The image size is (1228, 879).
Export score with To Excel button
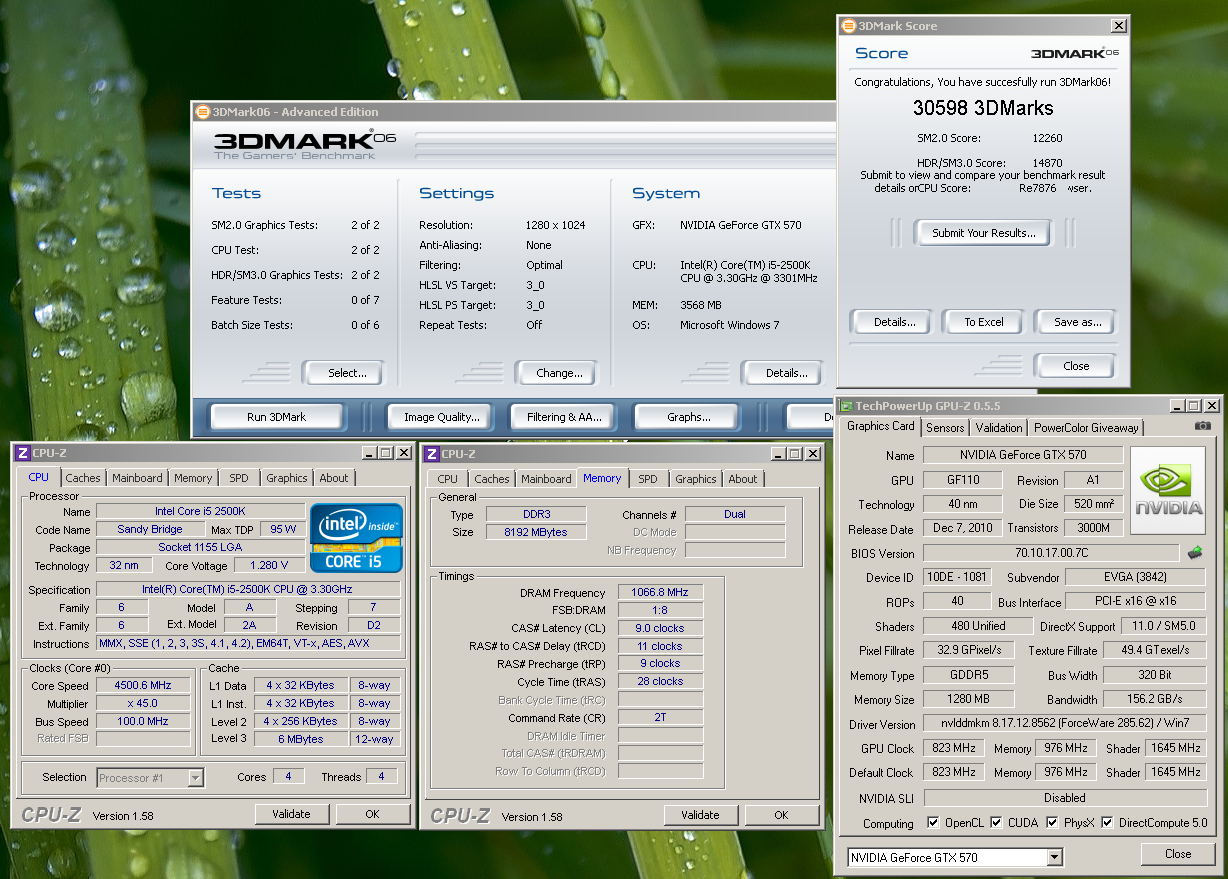(984, 322)
